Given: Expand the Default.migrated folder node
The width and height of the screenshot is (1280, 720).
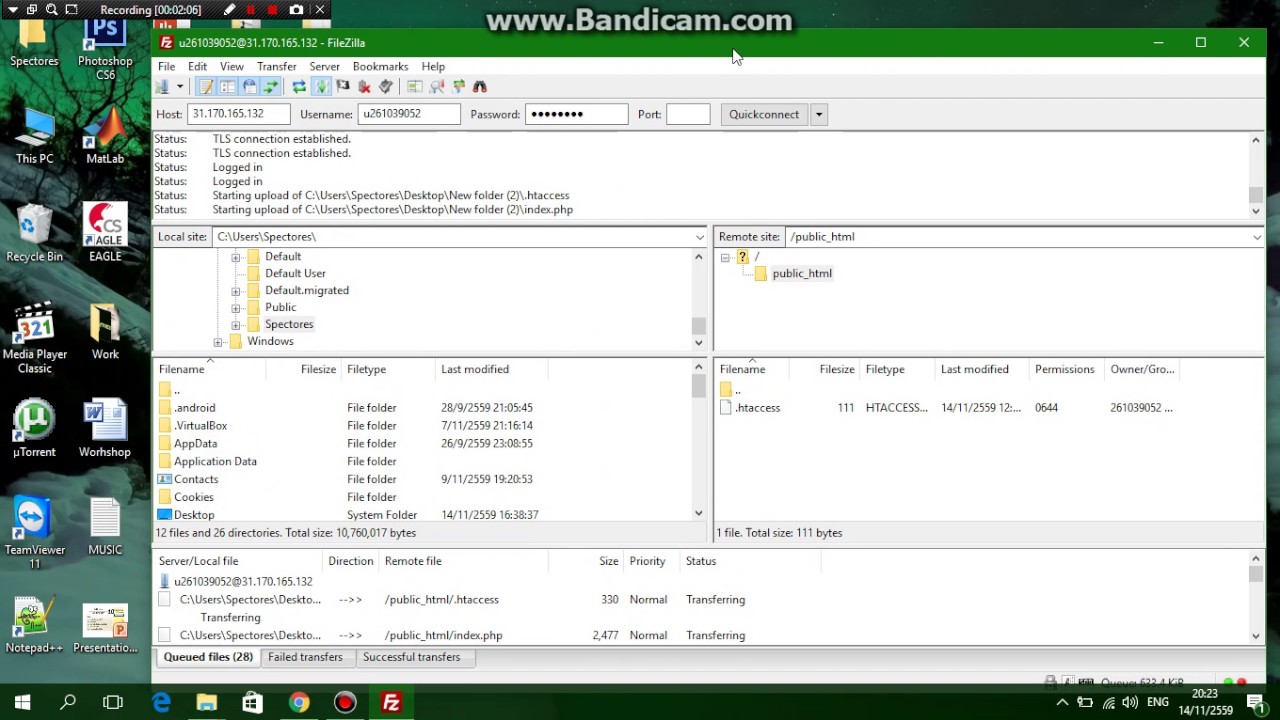Looking at the screenshot, I should point(236,291).
